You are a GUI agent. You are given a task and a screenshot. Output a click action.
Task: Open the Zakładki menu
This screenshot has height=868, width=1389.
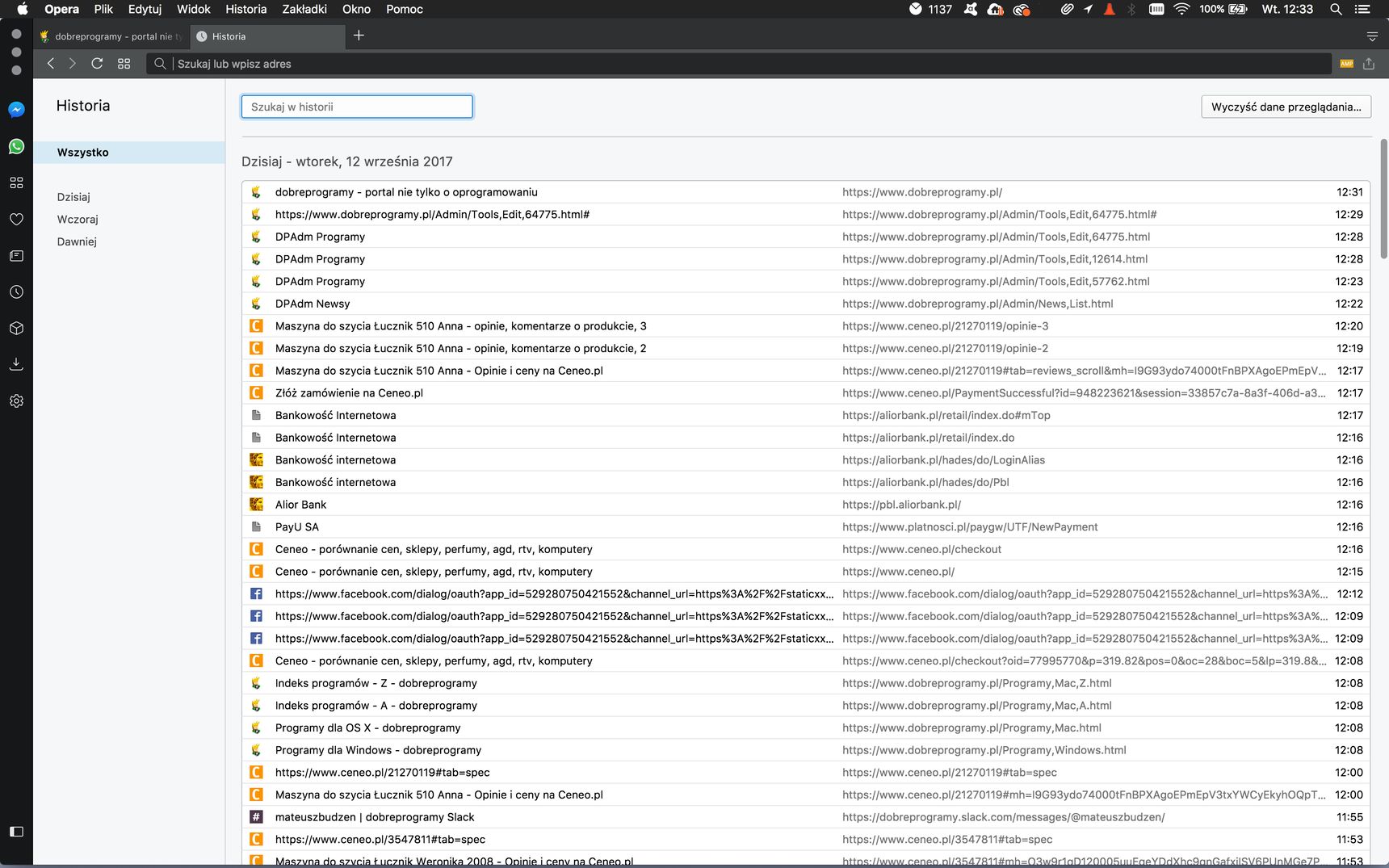pyautogui.click(x=304, y=9)
